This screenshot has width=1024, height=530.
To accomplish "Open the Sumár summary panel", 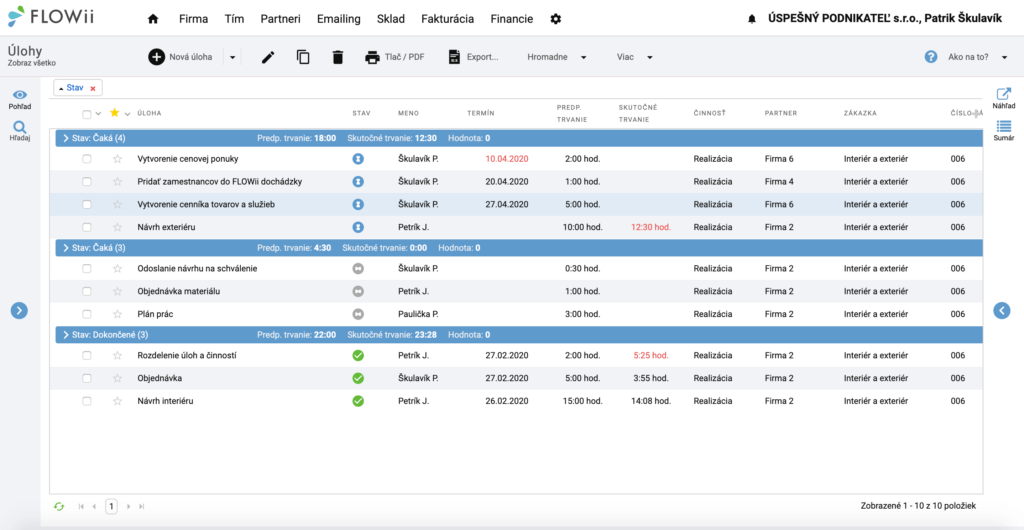I will tap(1004, 131).
